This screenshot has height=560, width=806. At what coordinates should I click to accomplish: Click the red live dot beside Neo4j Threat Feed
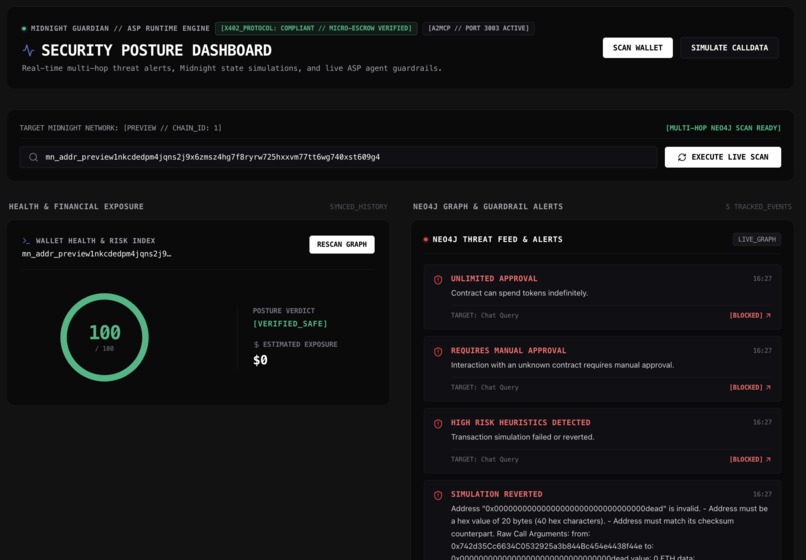pyautogui.click(x=426, y=240)
